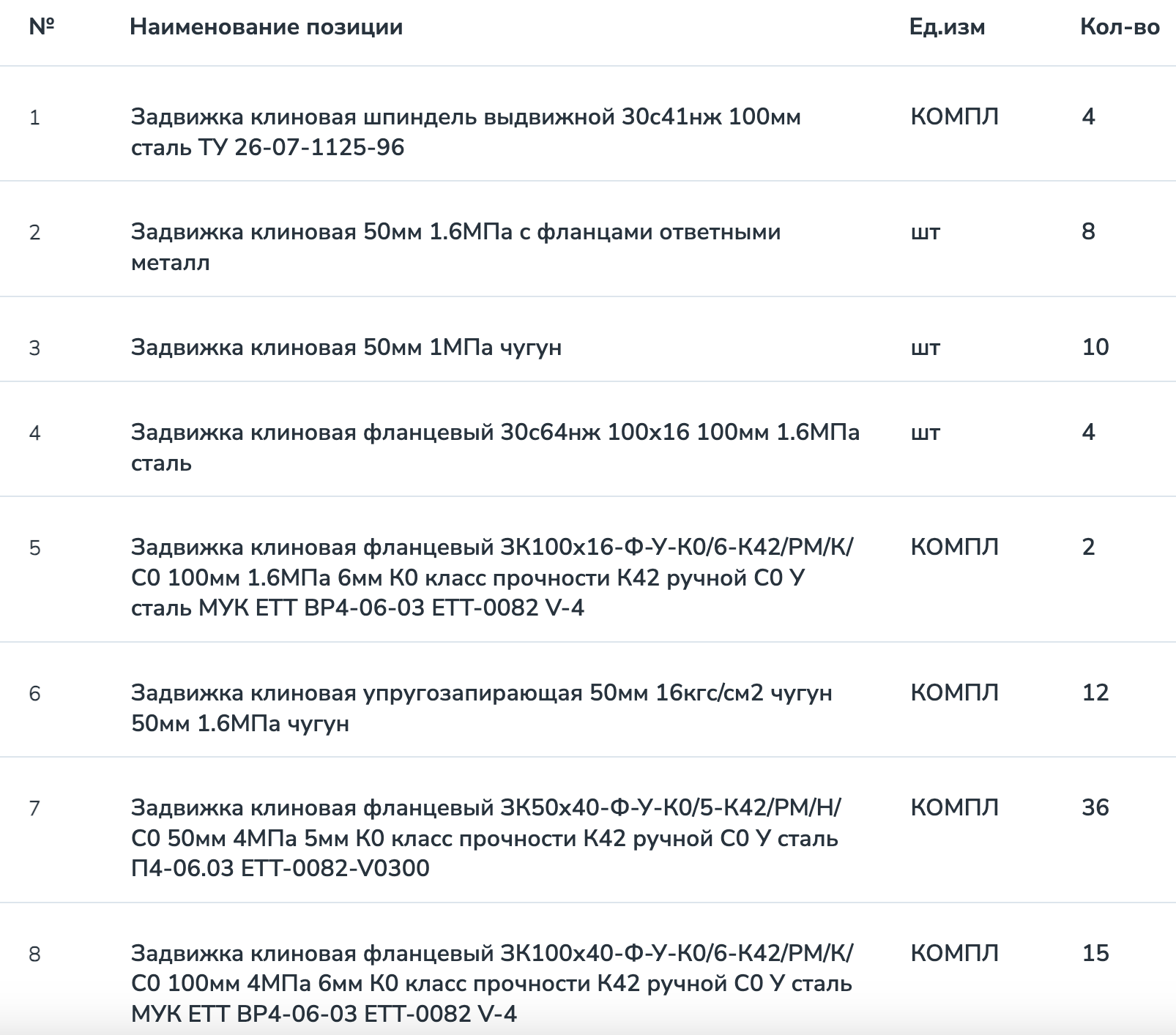
Task: Click the "Ед.изм" column header
Action: tap(946, 27)
